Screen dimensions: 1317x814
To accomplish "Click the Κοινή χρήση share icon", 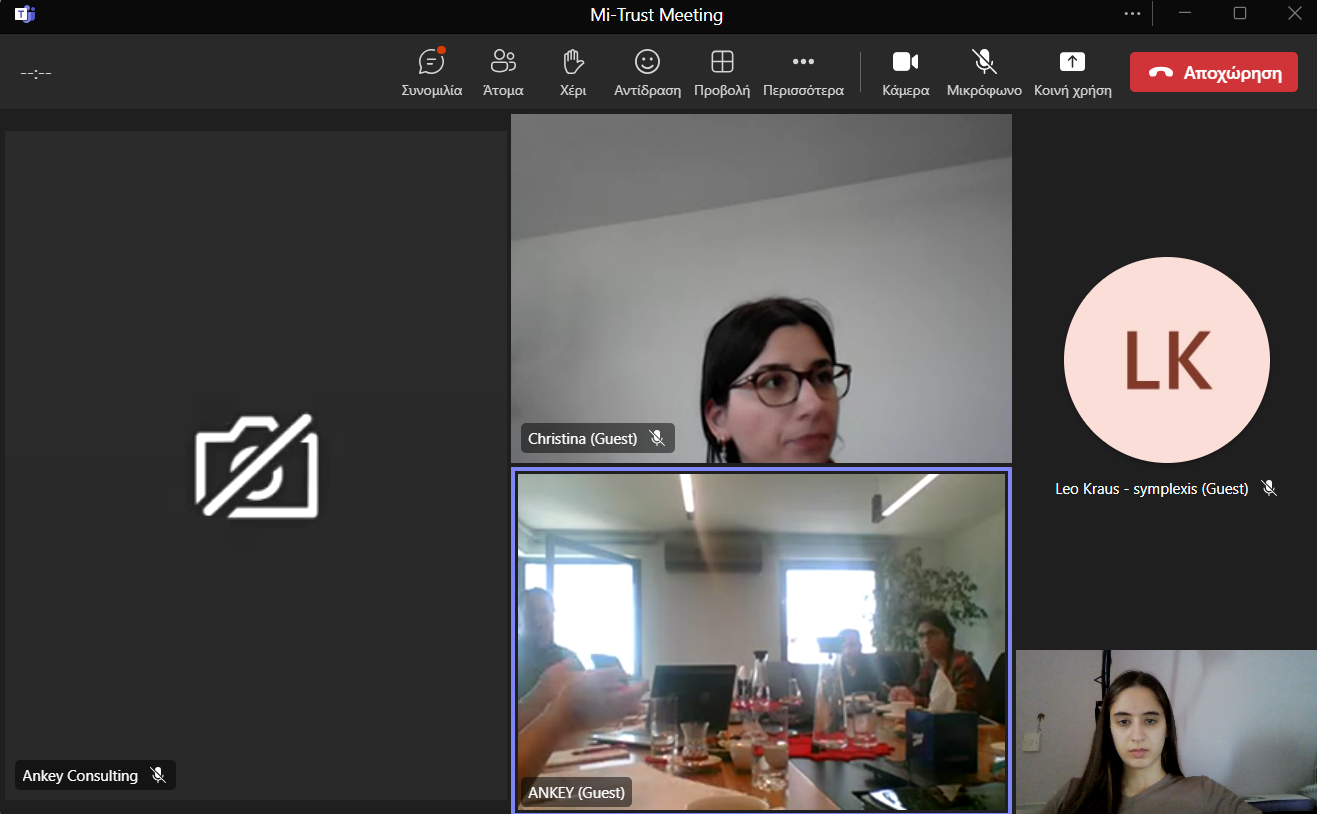I will 1072,63.
